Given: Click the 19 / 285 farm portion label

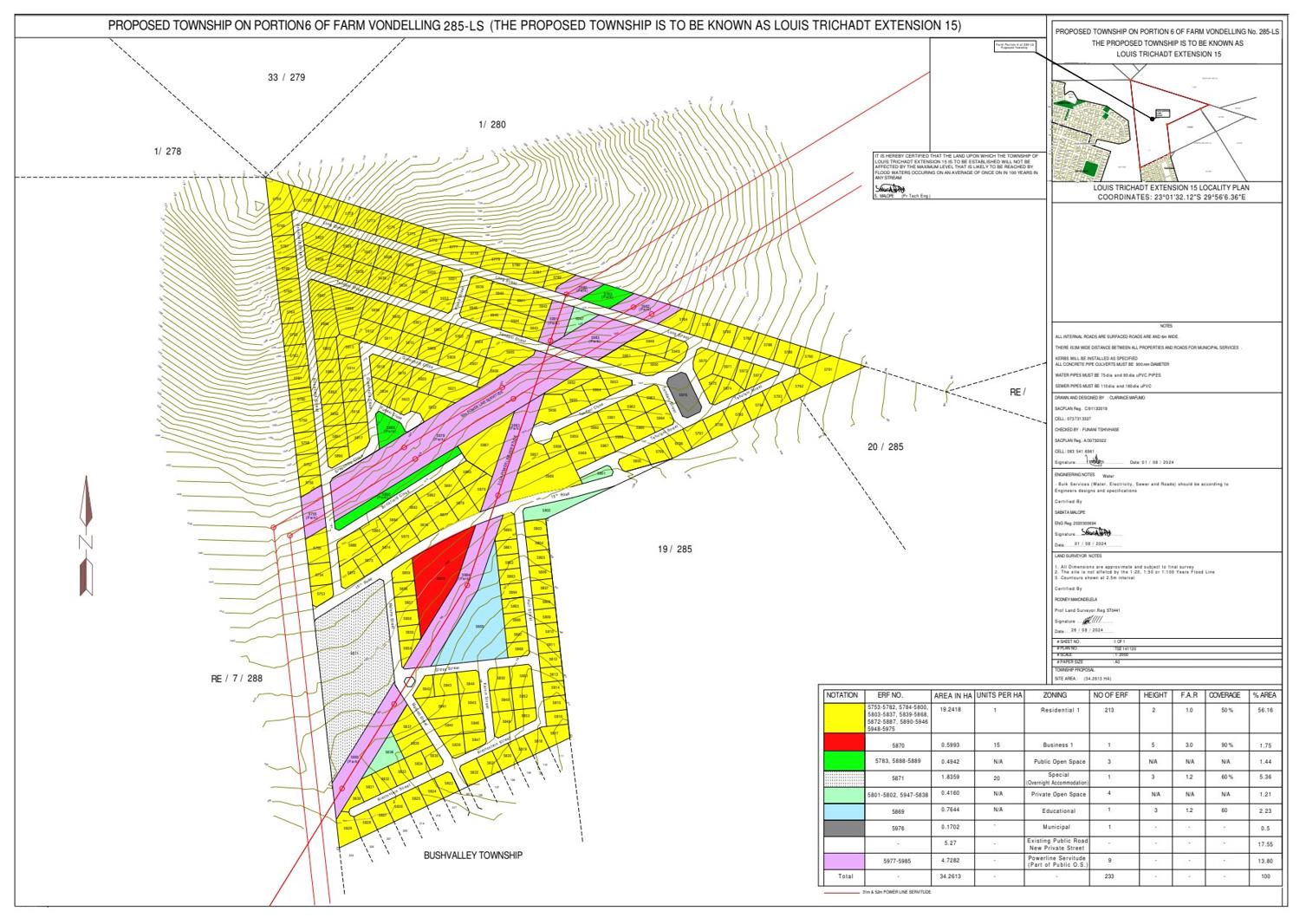Looking at the screenshot, I should (x=674, y=549).
